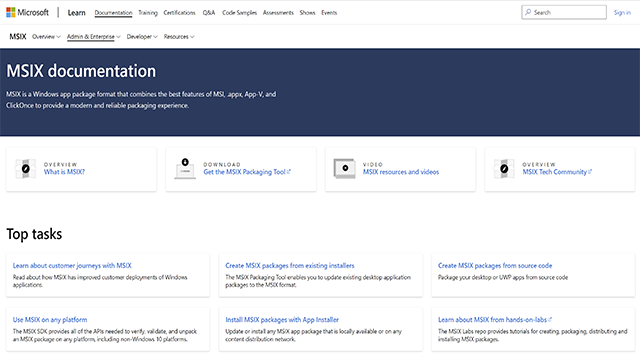
Task: Click the external link icon after hands-on-labs
Action: 550,319
